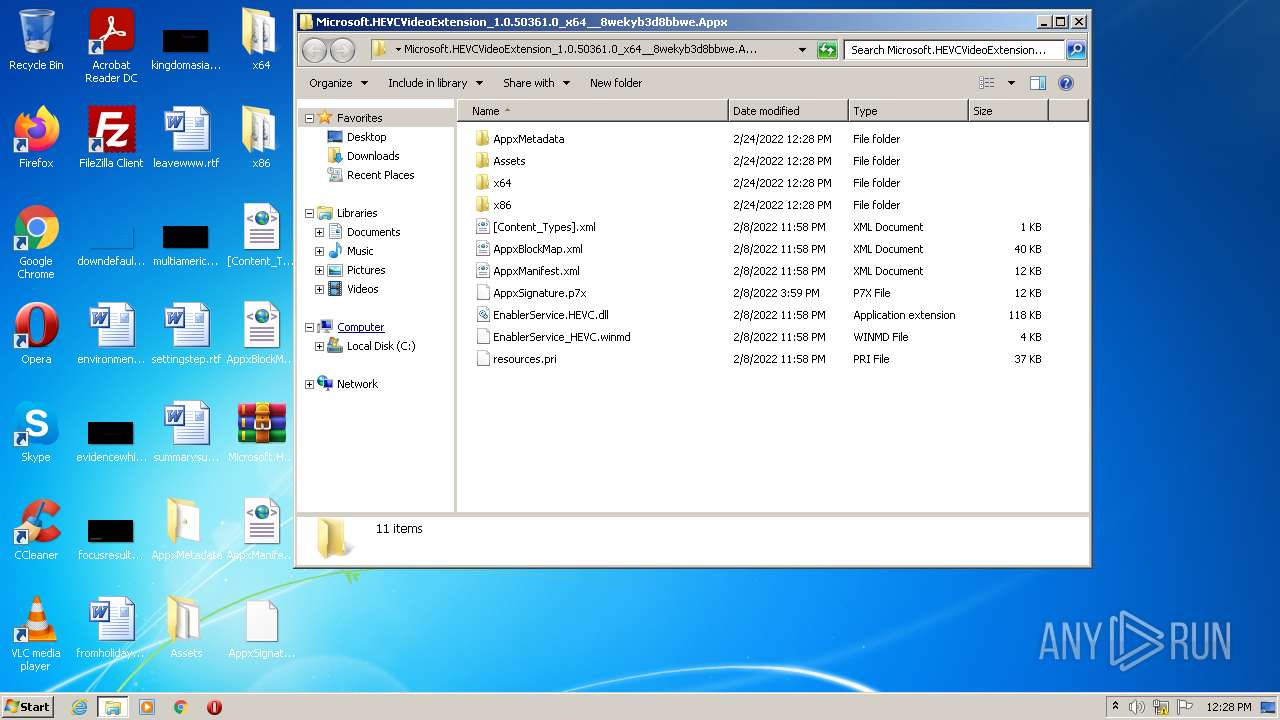Viewport: 1280px width, 720px height.
Task: Select the x86 folder on the desktop
Action: 261,138
